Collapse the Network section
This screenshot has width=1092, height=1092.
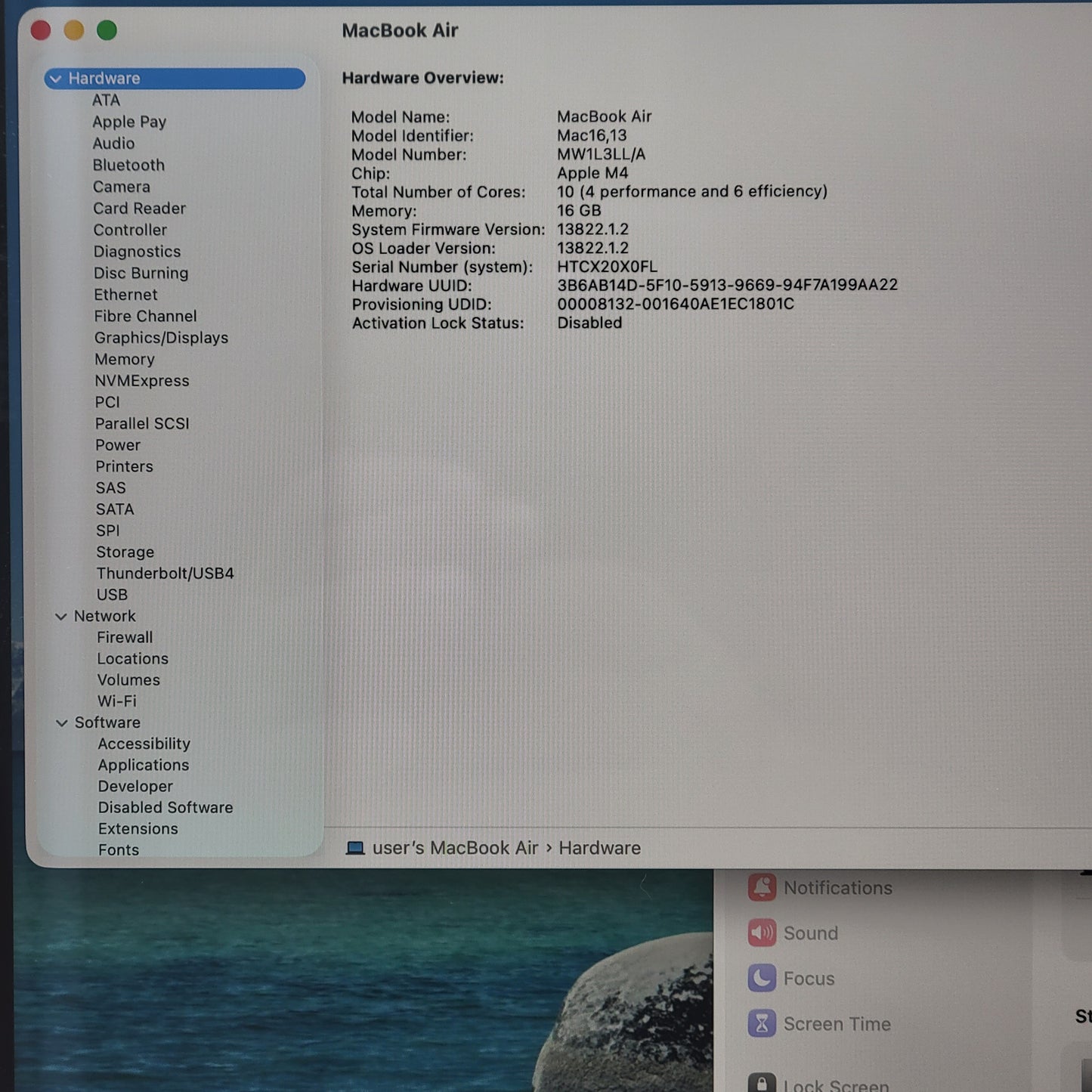(x=61, y=616)
